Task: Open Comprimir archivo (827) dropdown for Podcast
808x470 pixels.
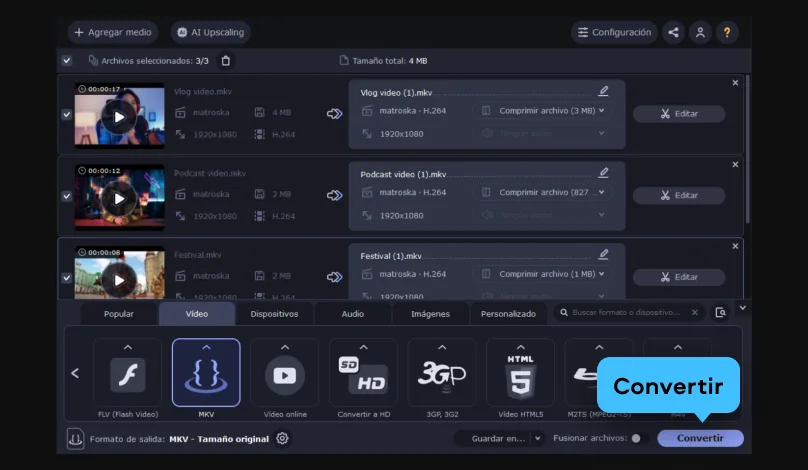Action: pyautogui.click(x=543, y=192)
